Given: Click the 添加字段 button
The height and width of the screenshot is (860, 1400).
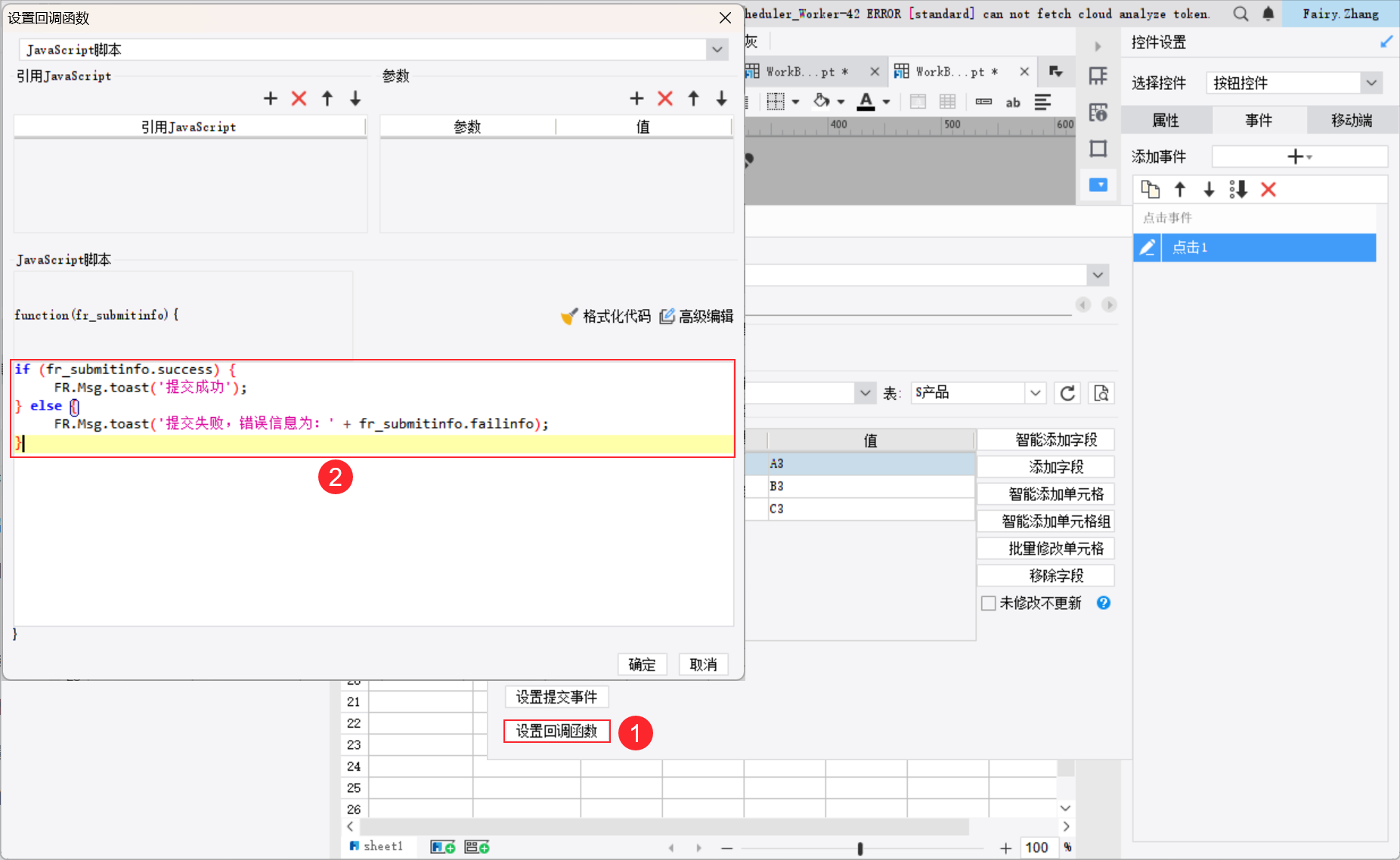Looking at the screenshot, I should 1046,467.
